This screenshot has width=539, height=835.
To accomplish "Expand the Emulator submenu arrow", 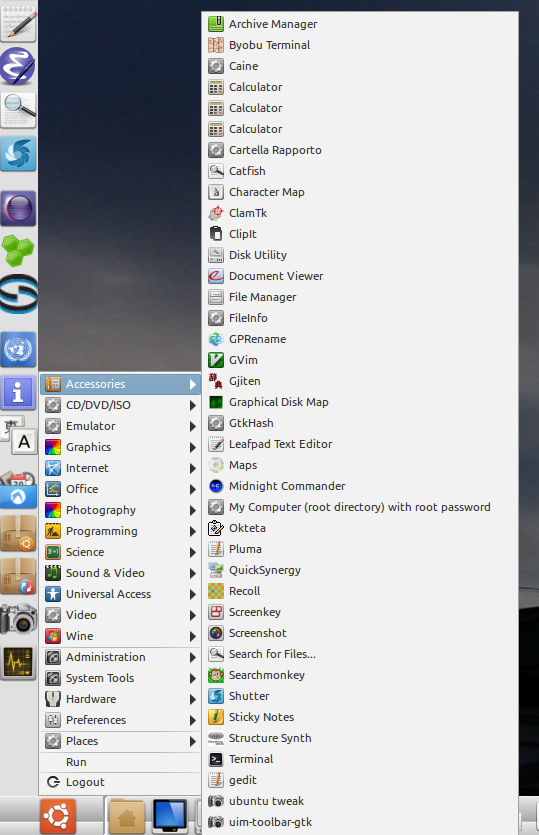I will [193, 426].
